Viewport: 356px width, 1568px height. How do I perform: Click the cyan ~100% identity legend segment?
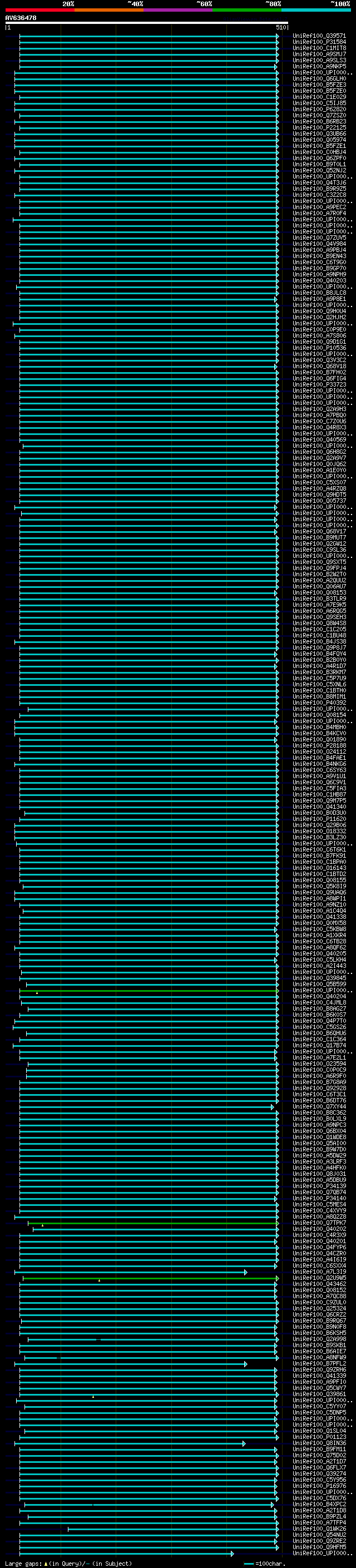[x=316, y=10]
